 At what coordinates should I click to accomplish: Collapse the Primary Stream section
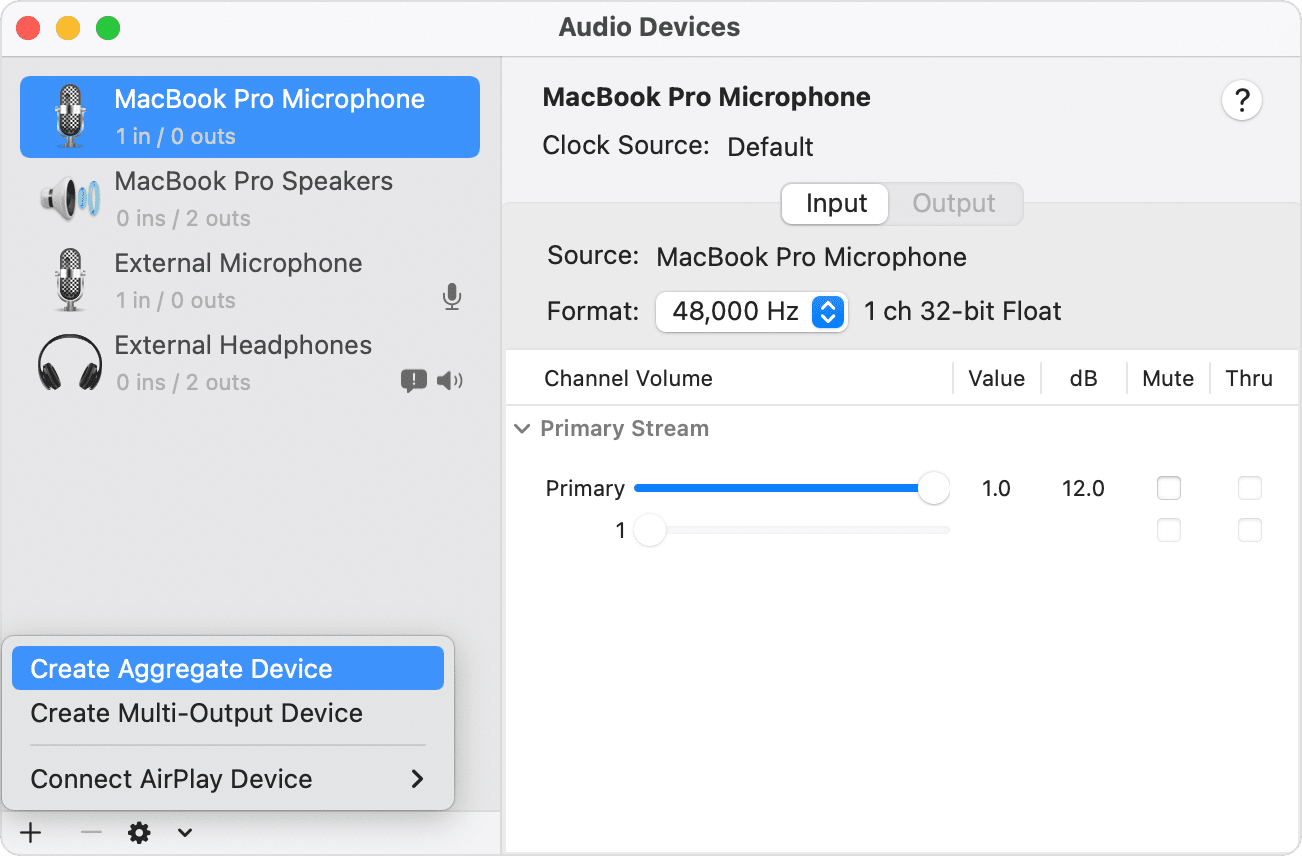[522, 429]
